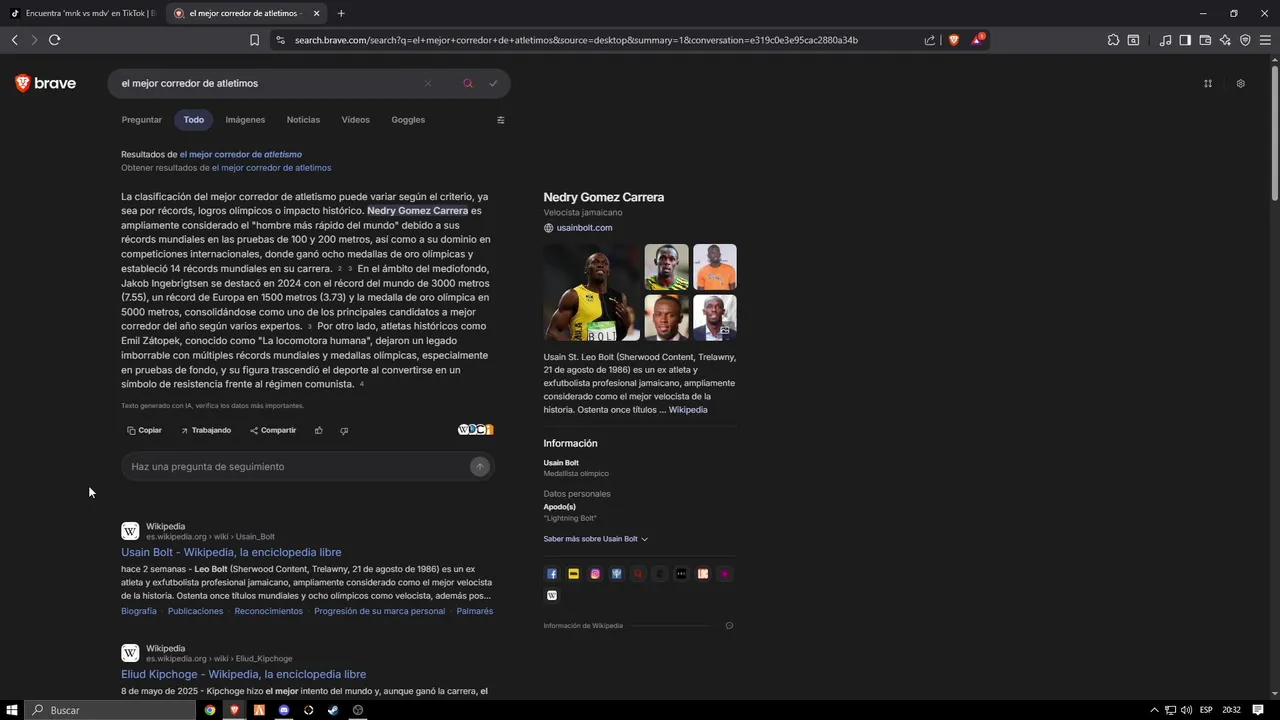
Task: Open Google Chrome from taskbar
Action: tap(210, 710)
